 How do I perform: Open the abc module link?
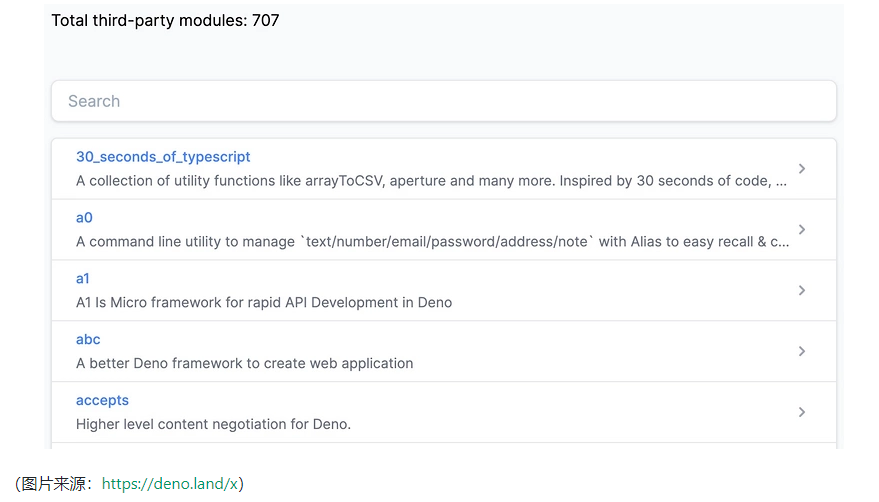click(88, 340)
